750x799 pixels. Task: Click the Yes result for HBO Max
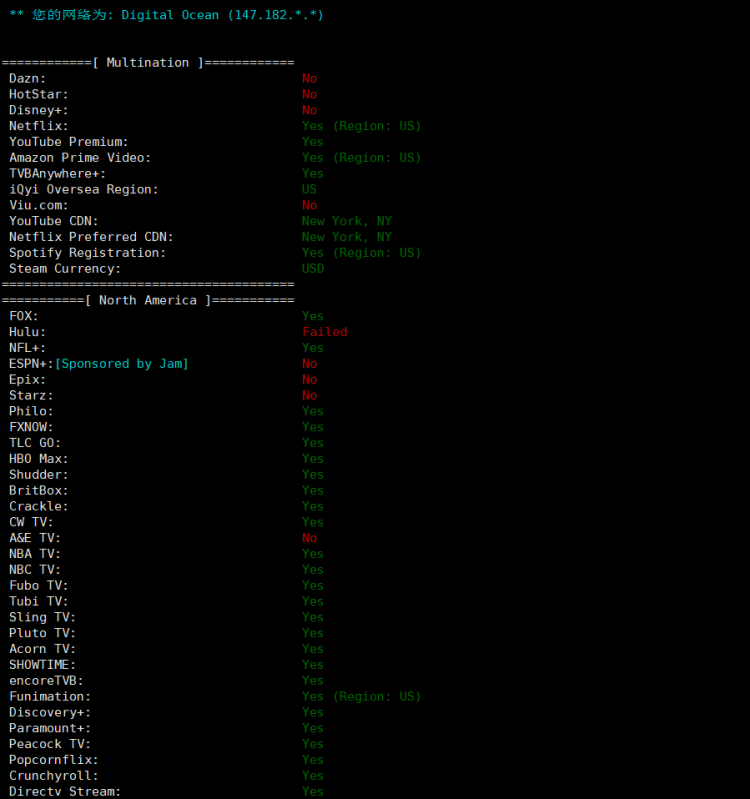click(x=313, y=459)
